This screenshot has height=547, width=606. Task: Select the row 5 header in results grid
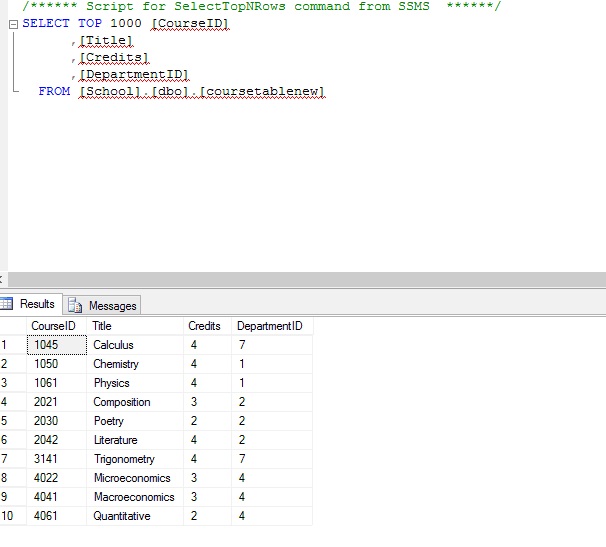coord(13,421)
